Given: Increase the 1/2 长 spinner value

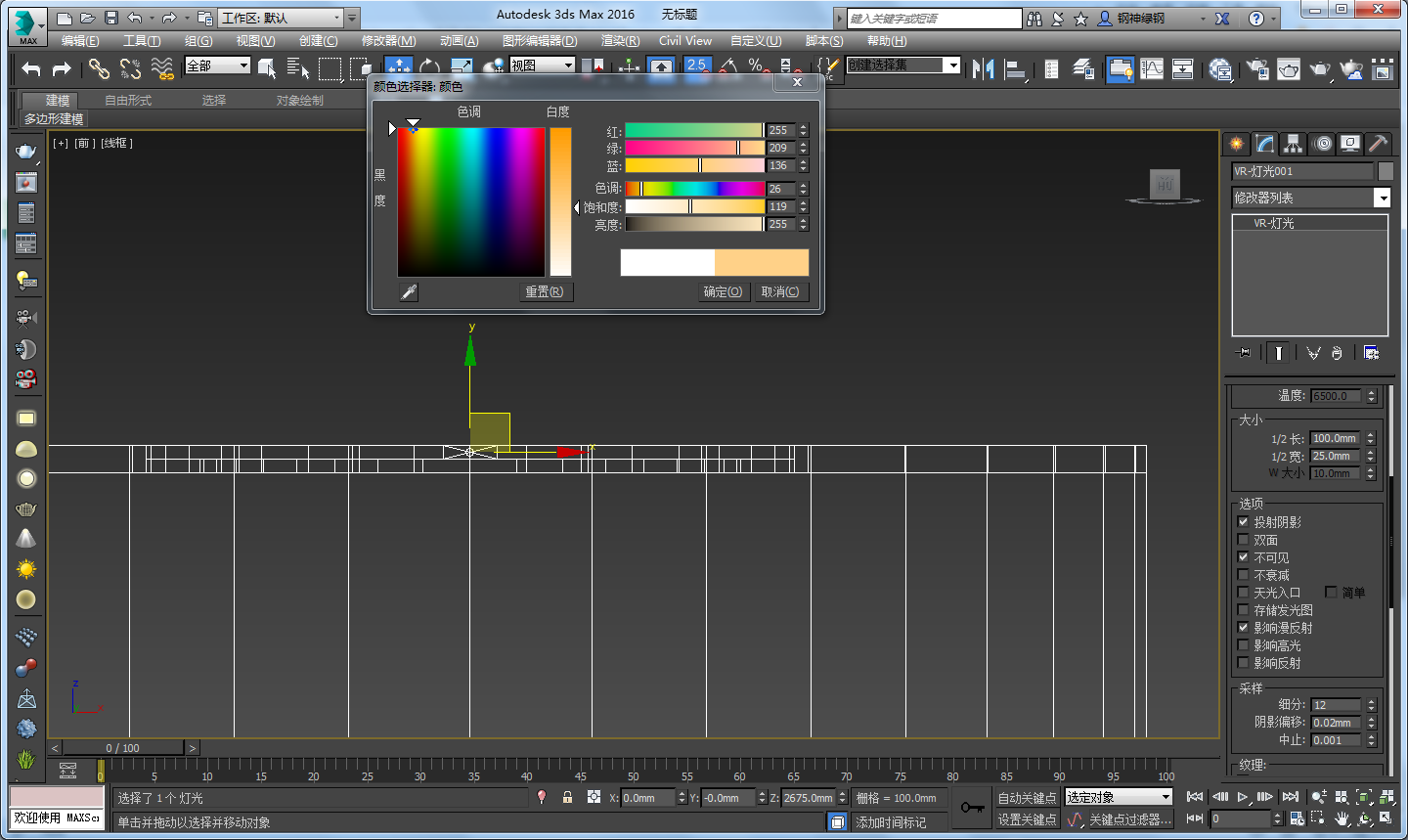Looking at the screenshot, I should click(x=1371, y=435).
